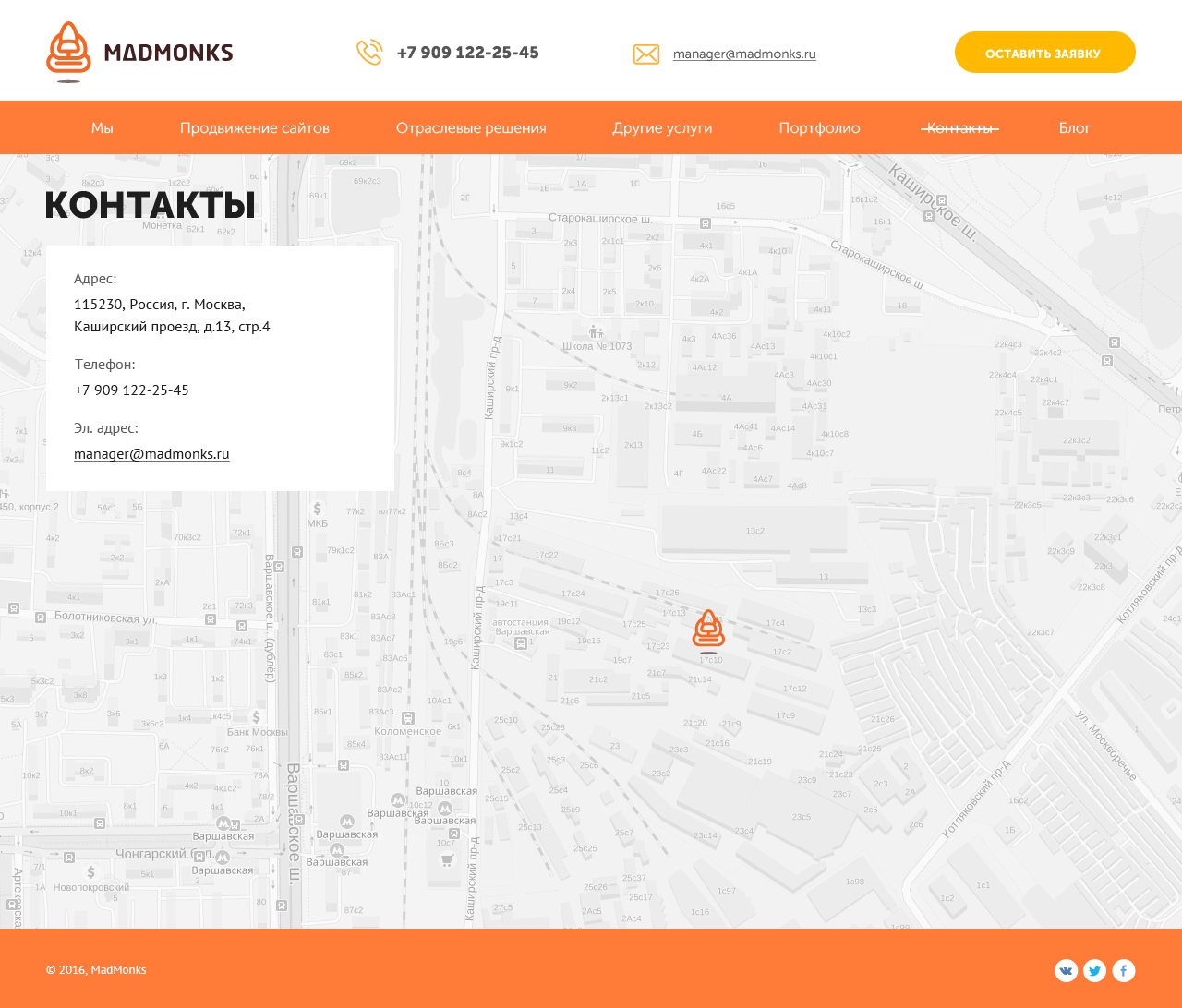Open the Twitter social icon
The width and height of the screenshot is (1182, 1008).
[1094, 970]
